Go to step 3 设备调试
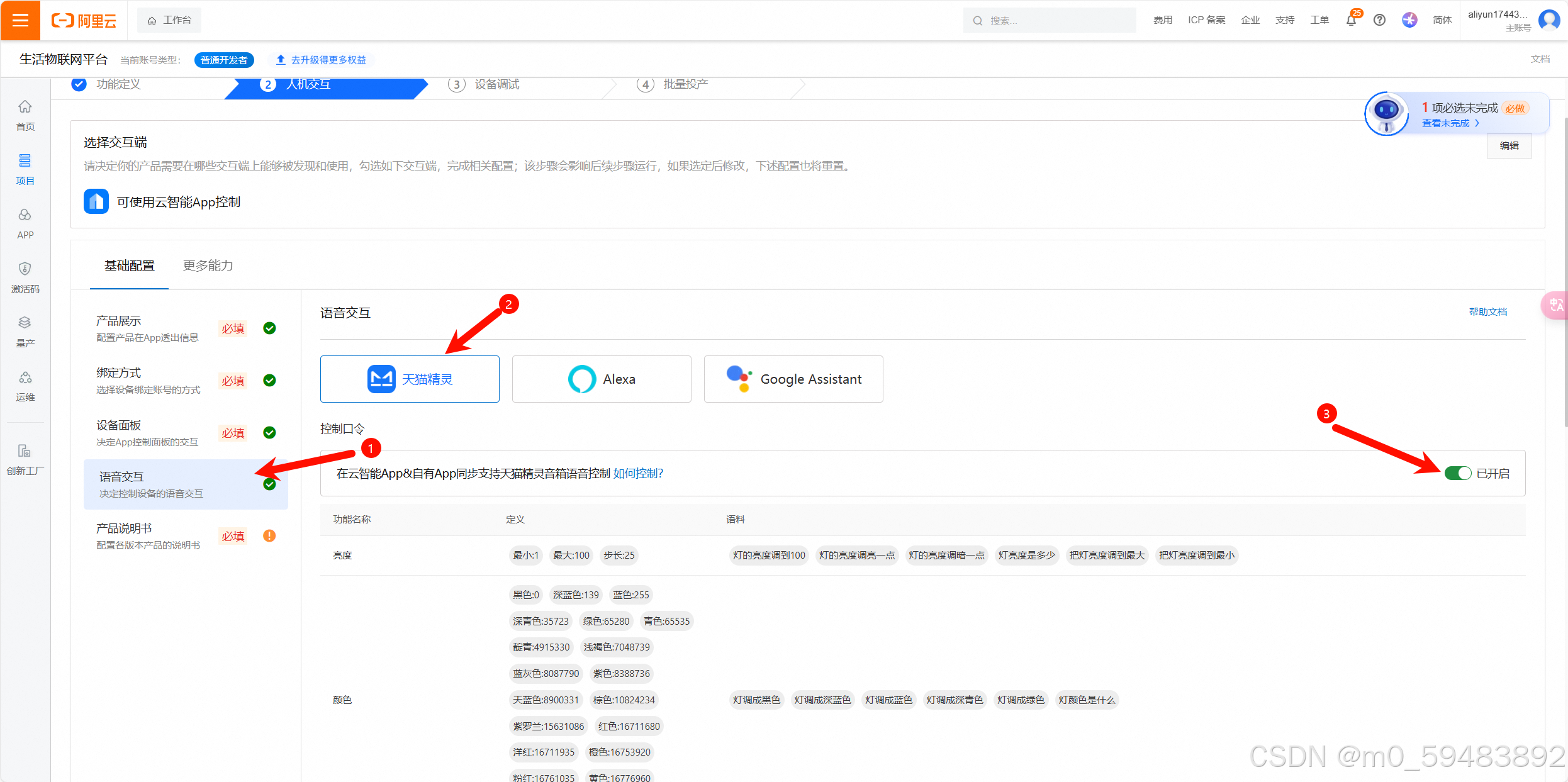This screenshot has height=782, width=1568. (484, 84)
